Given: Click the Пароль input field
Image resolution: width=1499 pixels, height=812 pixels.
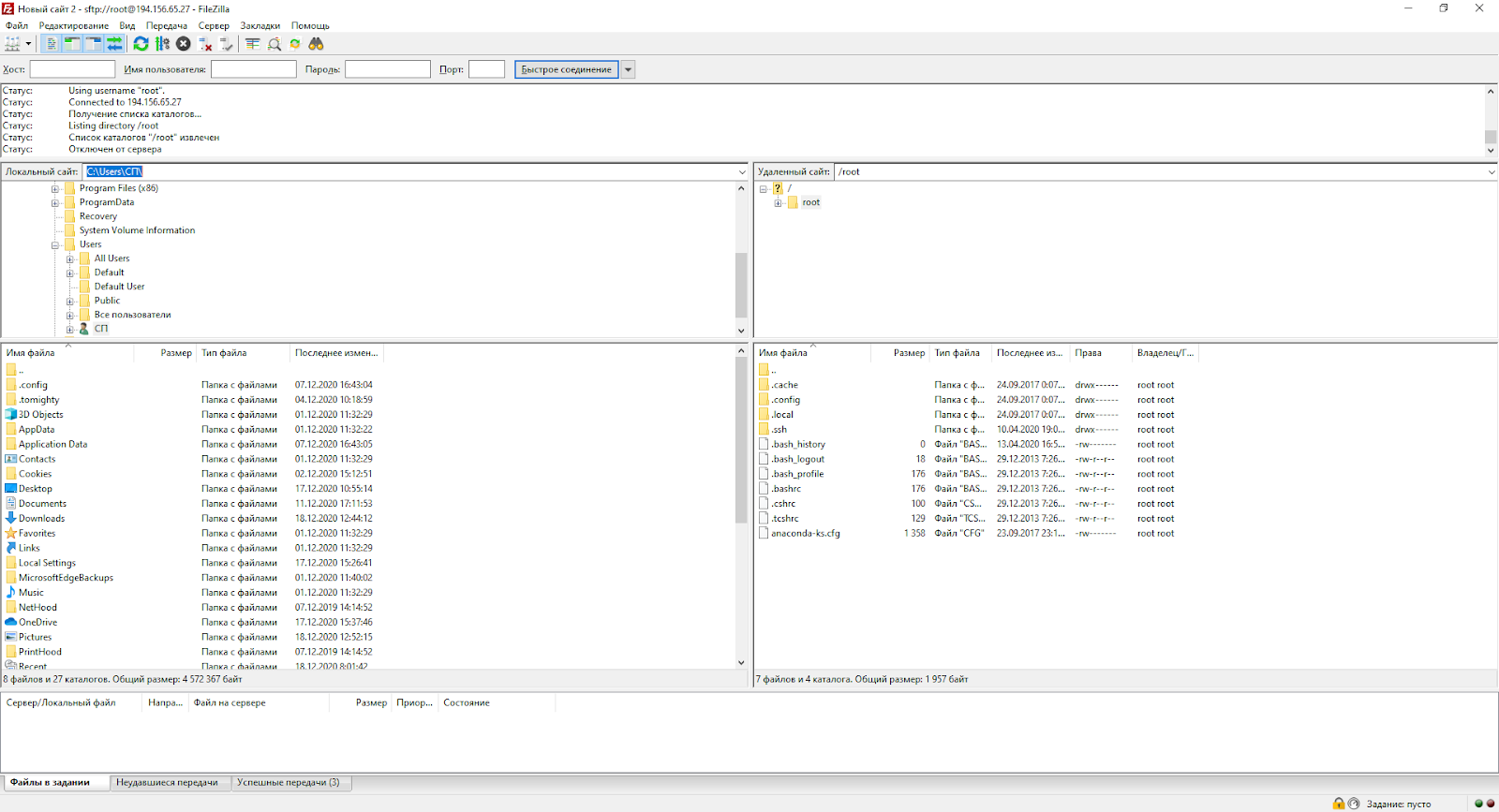Looking at the screenshot, I should (x=387, y=69).
